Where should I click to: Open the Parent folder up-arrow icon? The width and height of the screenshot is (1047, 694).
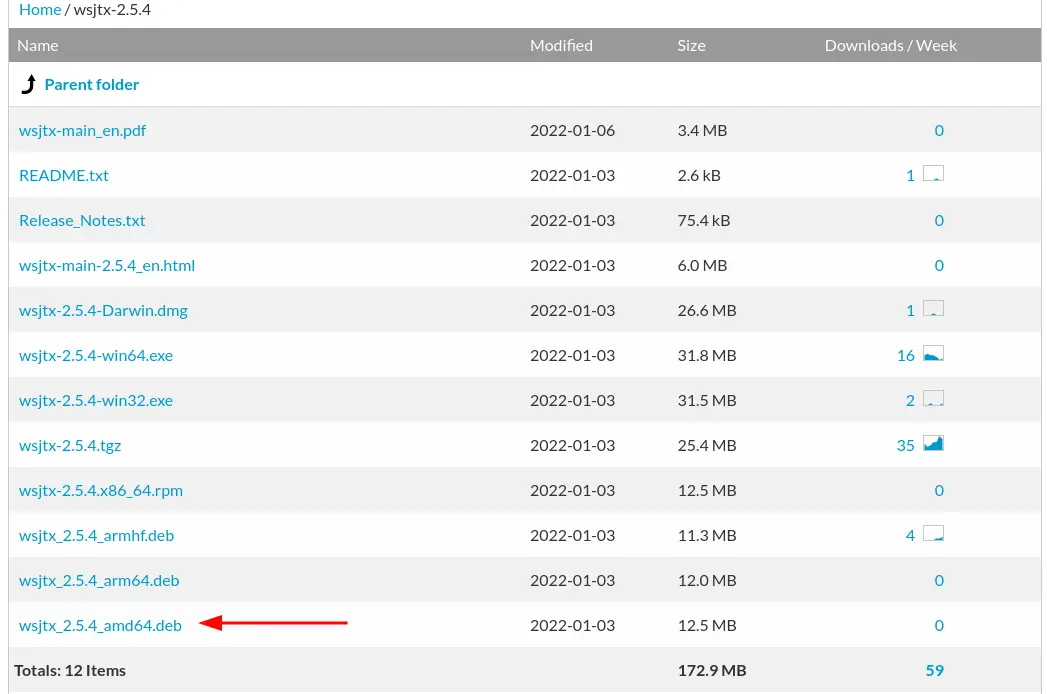(29, 84)
